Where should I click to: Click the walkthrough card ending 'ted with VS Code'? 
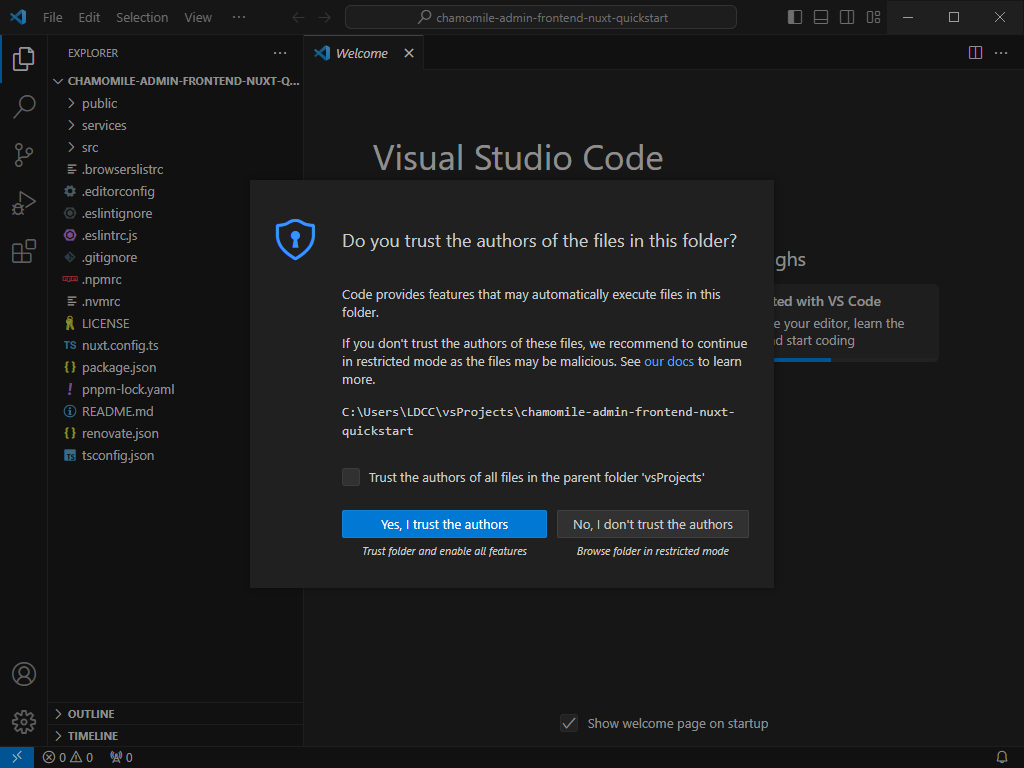pos(856,323)
